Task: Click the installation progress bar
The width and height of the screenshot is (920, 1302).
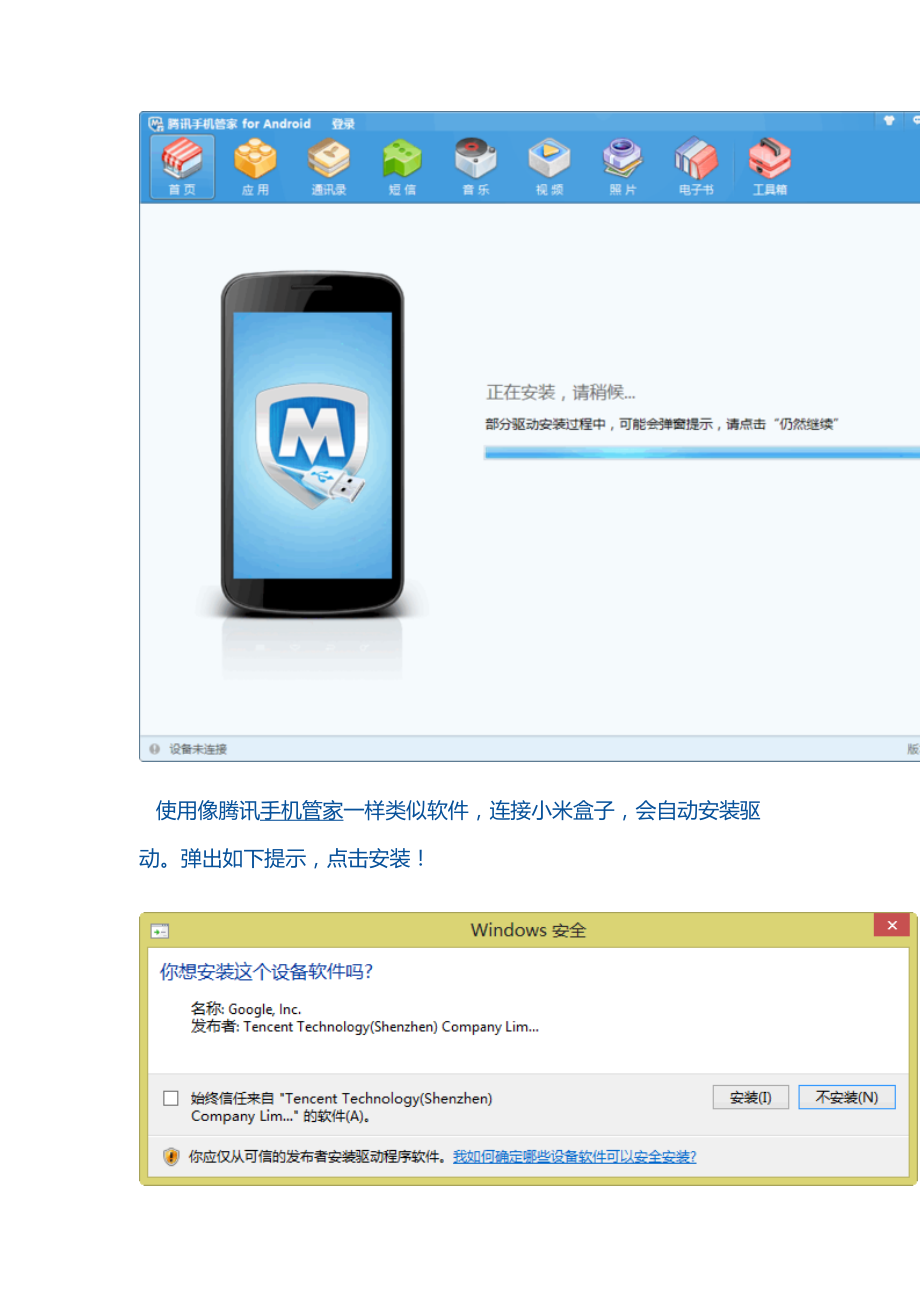Action: click(x=702, y=453)
